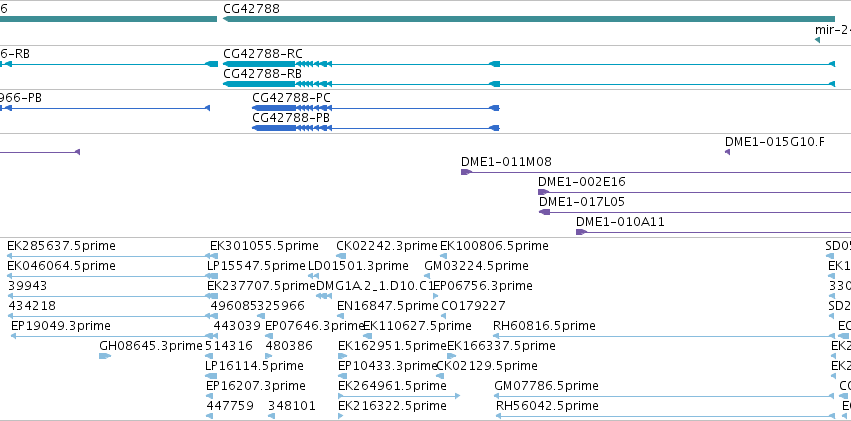The height and width of the screenshot is (421, 851).
Task: Select EST LP16114.5prime
Action: pyautogui.click(x=254, y=366)
